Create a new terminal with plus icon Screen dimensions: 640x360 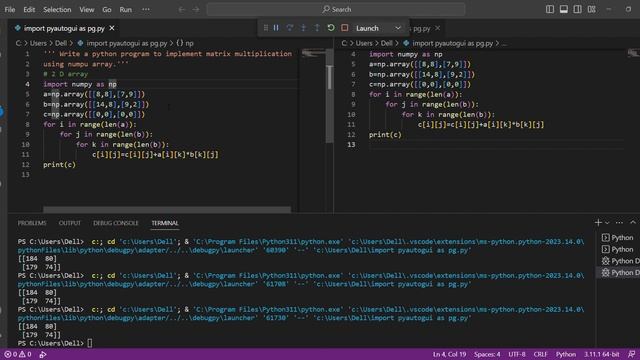pyautogui.click(x=598, y=222)
